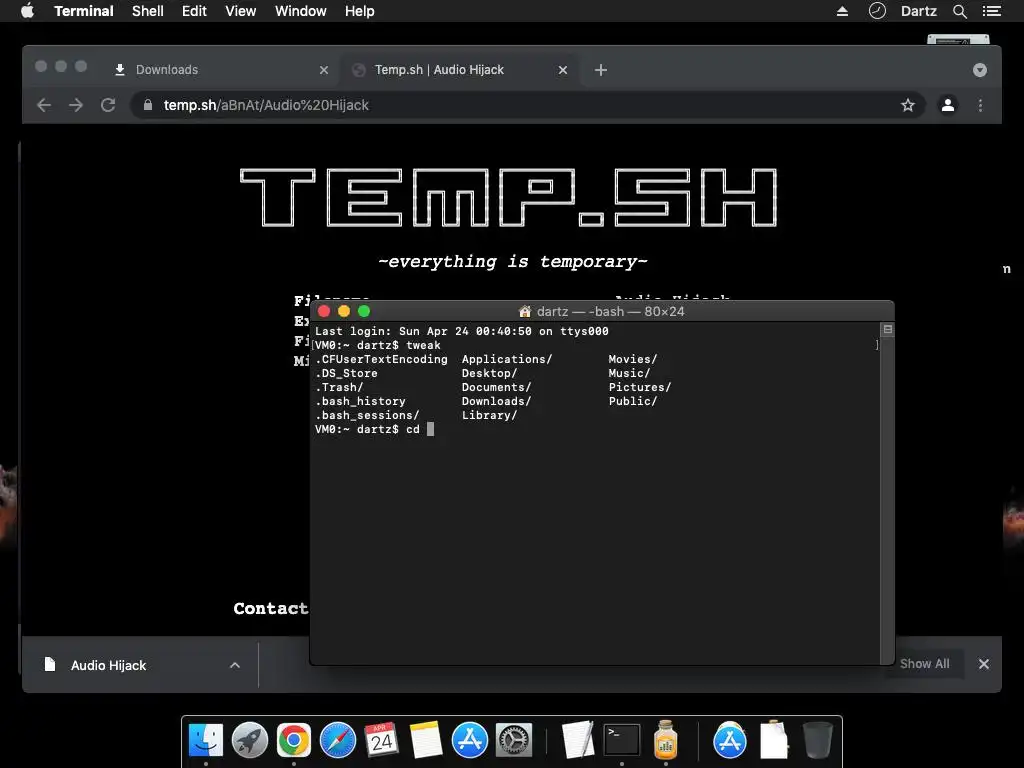Click the Terminal title bar home icon
Image resolution: width=1024 pixels, height=768 pixels.
(x=524, y=312)
